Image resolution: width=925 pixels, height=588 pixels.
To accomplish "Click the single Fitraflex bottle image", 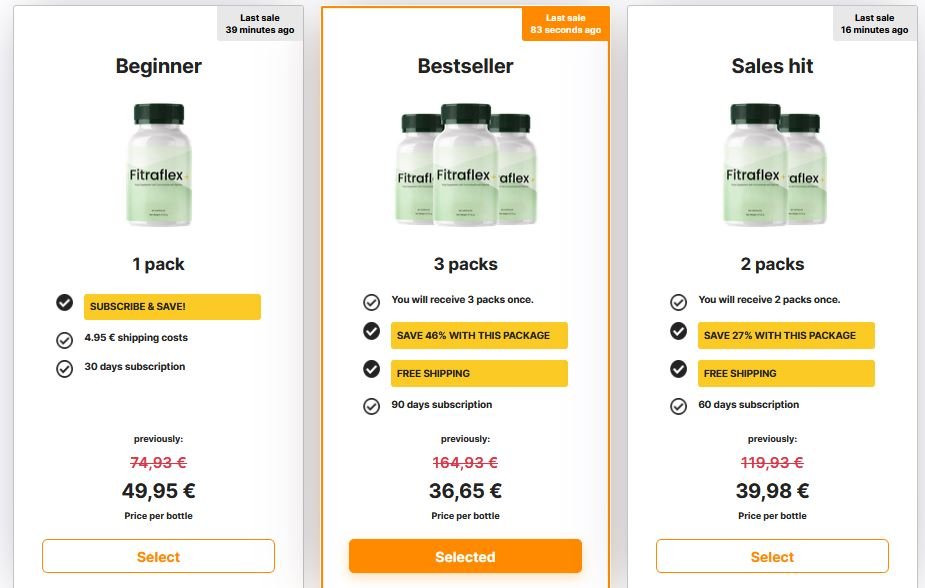I will click(159, 165).
